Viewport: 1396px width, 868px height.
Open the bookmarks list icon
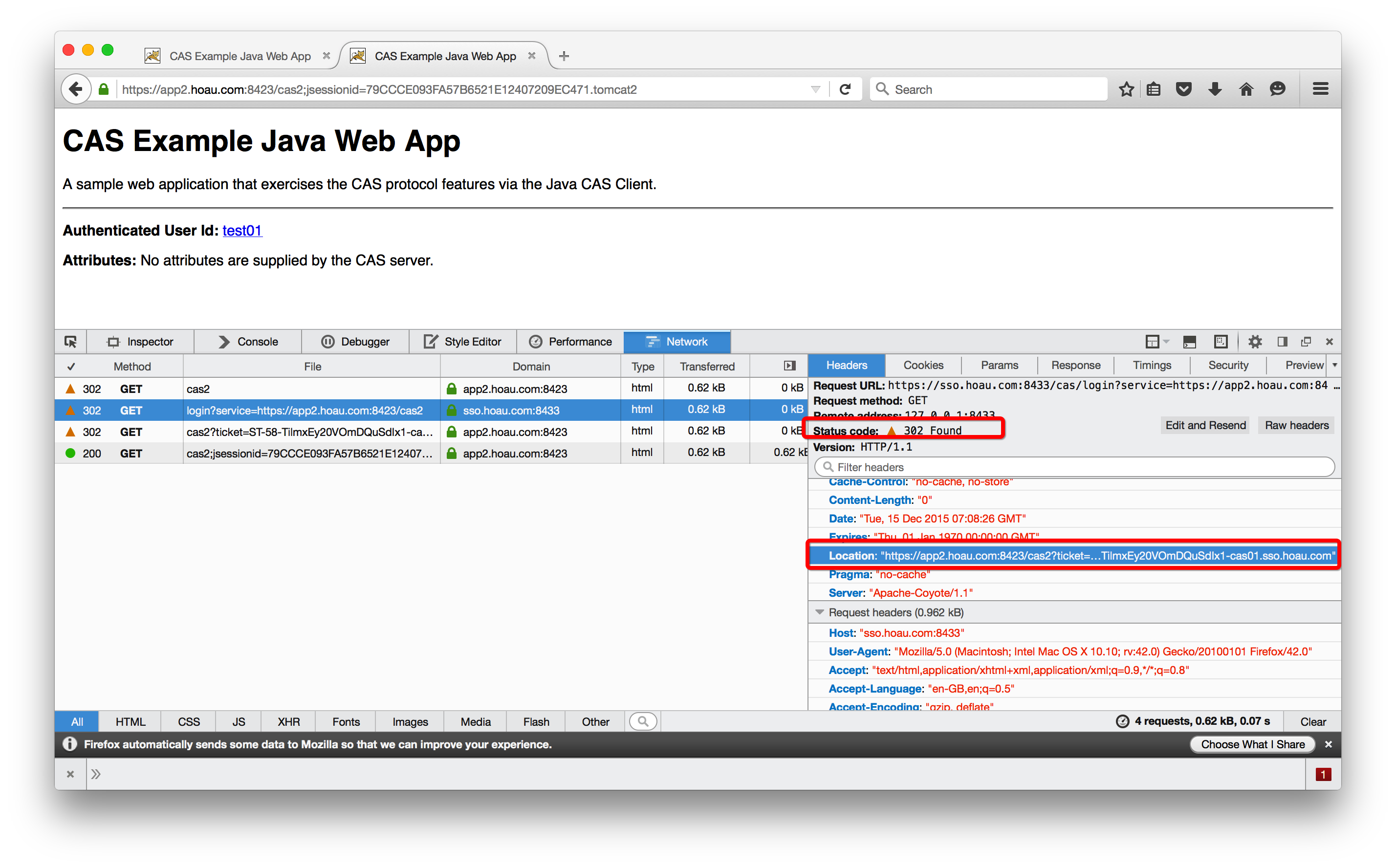point(1154,89)
